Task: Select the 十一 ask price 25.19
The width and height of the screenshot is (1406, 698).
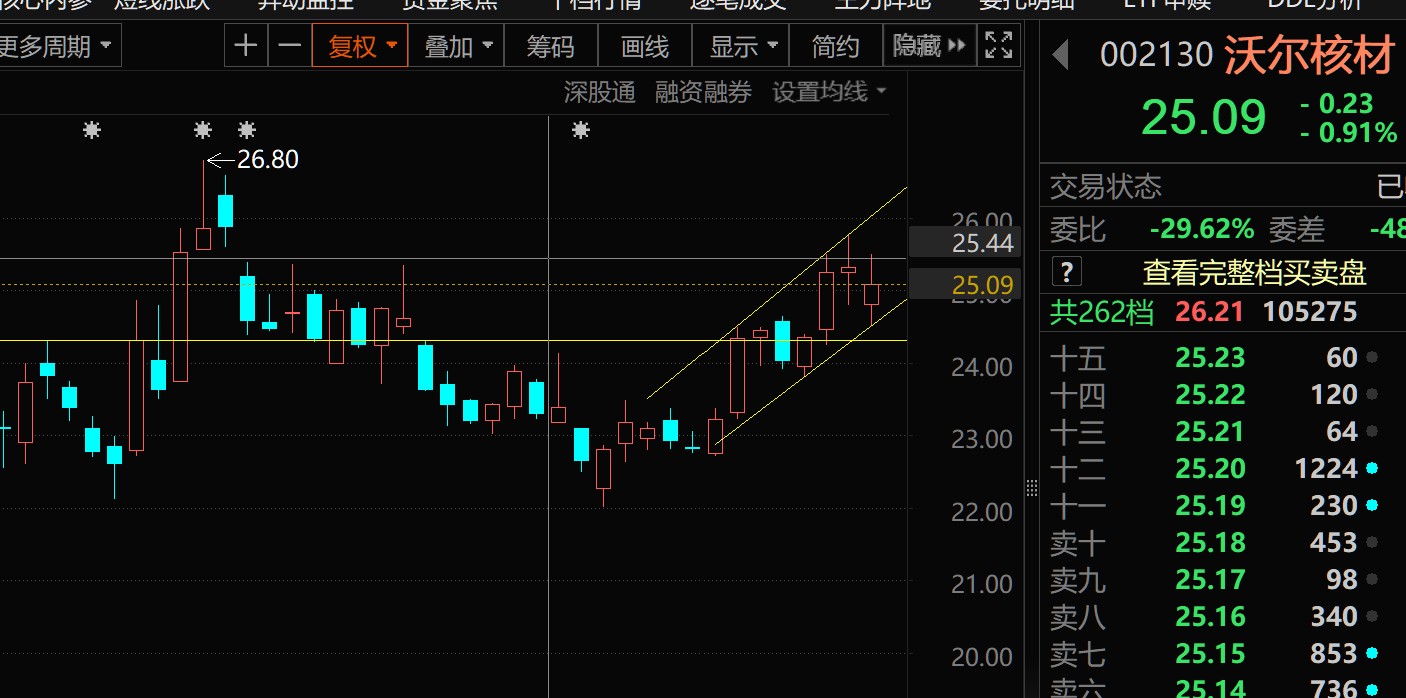Action: point(1210,505)
